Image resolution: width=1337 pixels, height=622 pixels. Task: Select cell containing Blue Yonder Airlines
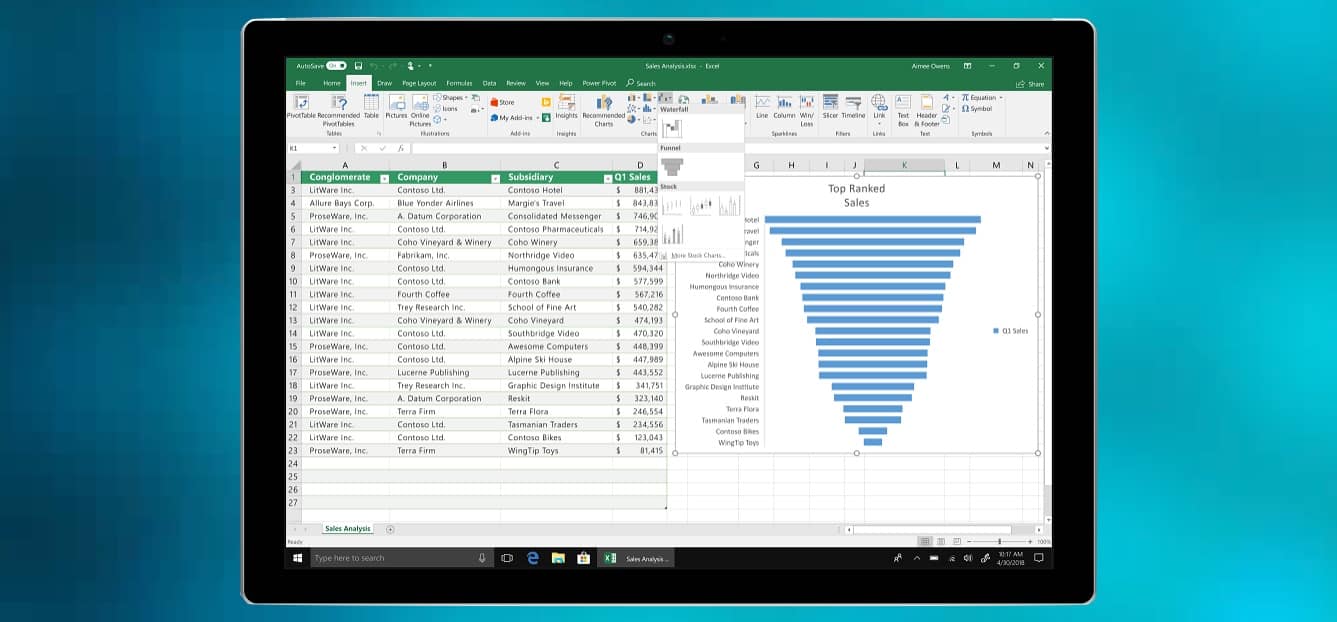[x=445, y=203]
